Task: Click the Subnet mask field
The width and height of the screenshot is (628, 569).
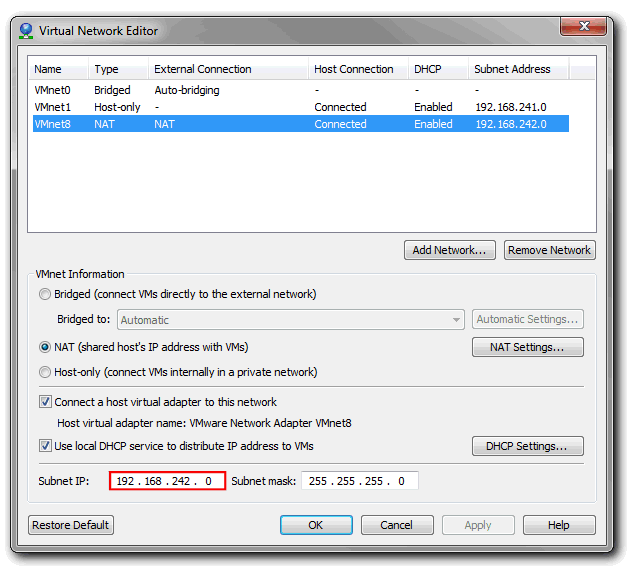Action: coord(360,481)
